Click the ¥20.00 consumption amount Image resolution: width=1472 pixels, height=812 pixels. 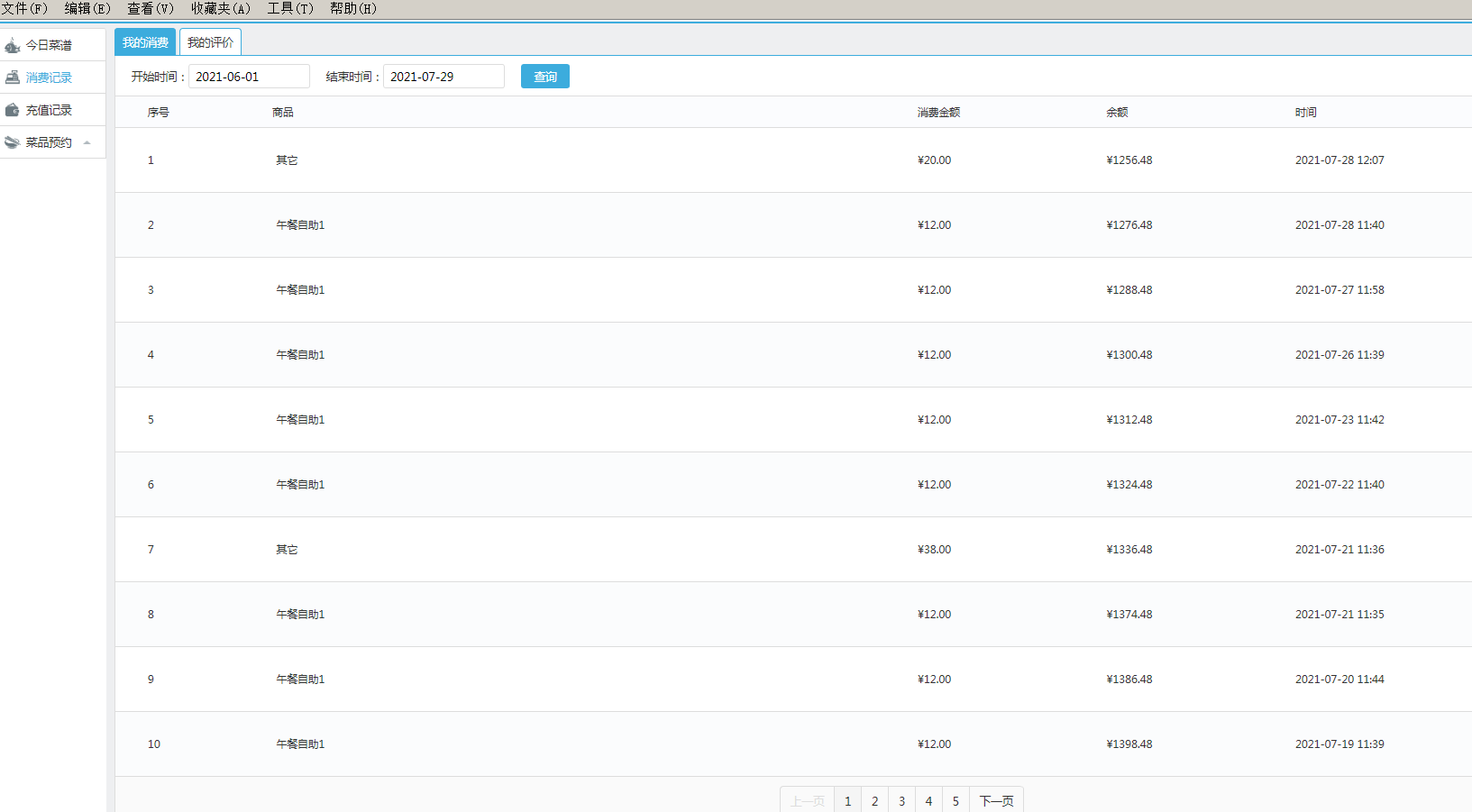point(935,160)
